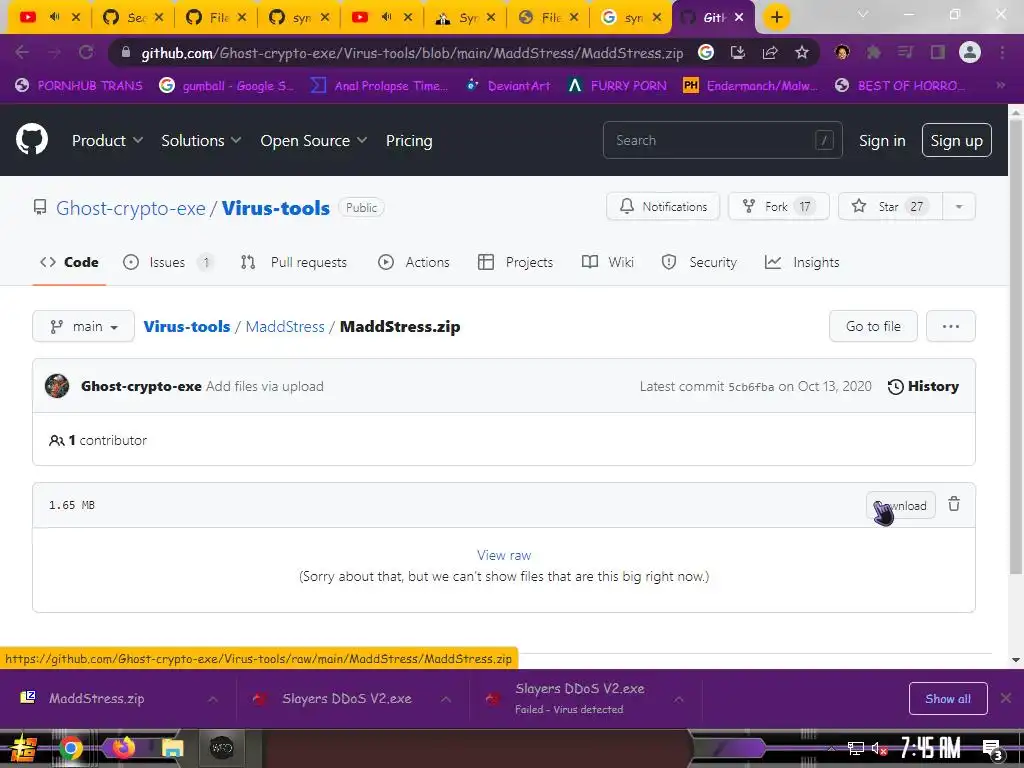Viewport: 1024px width, 768px height.
Task: Expand the Solutions menu
Action: [x=201, y=140]
